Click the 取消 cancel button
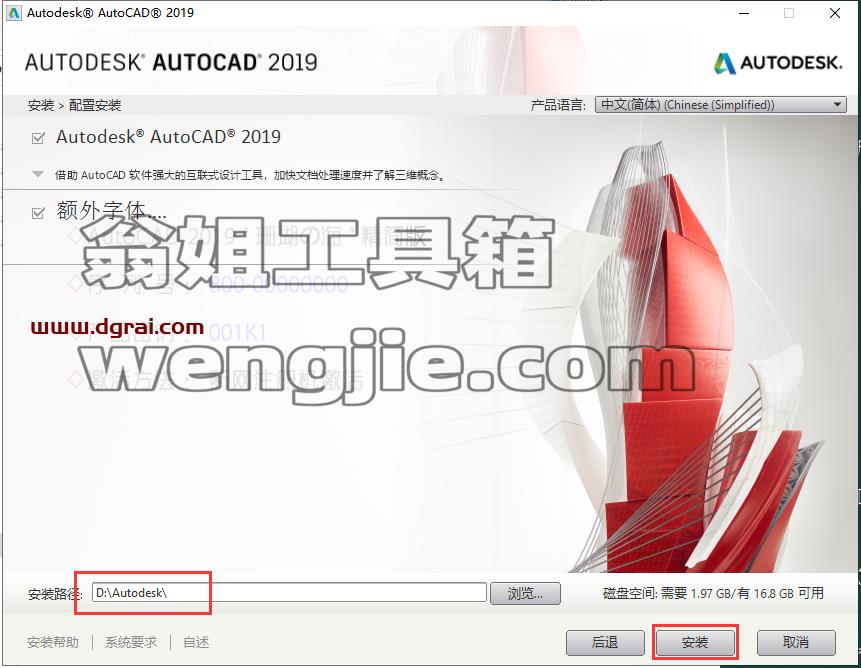 (796, 642)
